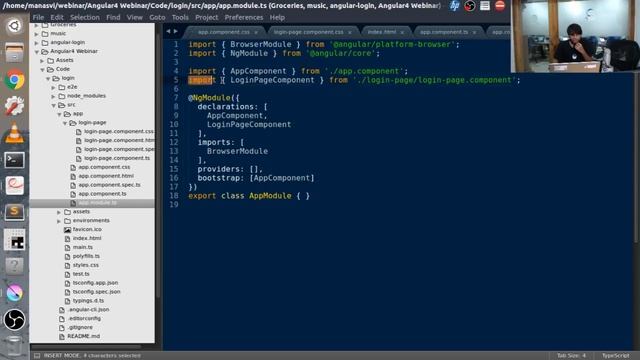
Task: Switch to the app.component.css tab
Action: point(224,32)
